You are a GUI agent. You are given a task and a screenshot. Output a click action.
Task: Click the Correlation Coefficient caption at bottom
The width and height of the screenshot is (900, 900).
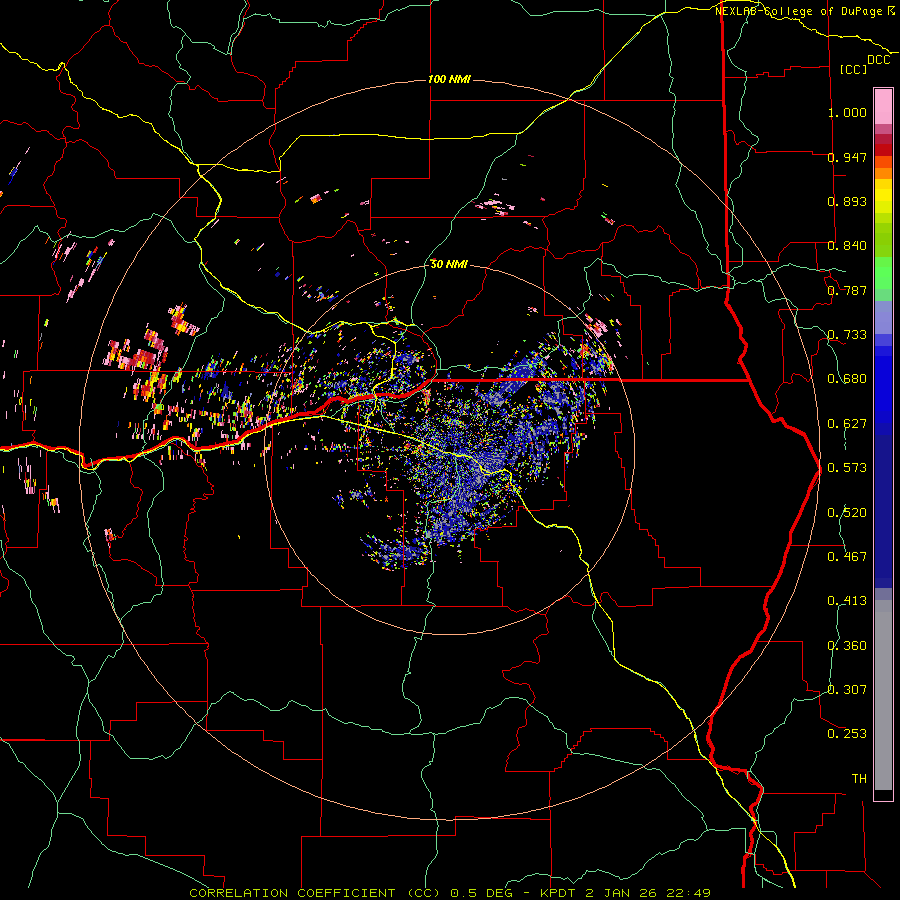(x=450, y=893)
